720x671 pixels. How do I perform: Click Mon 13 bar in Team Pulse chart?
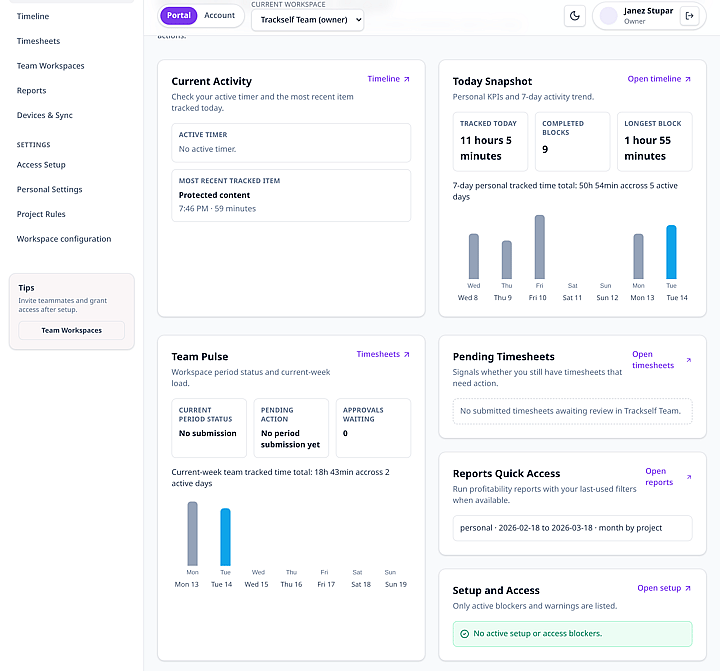pos(192,534)
